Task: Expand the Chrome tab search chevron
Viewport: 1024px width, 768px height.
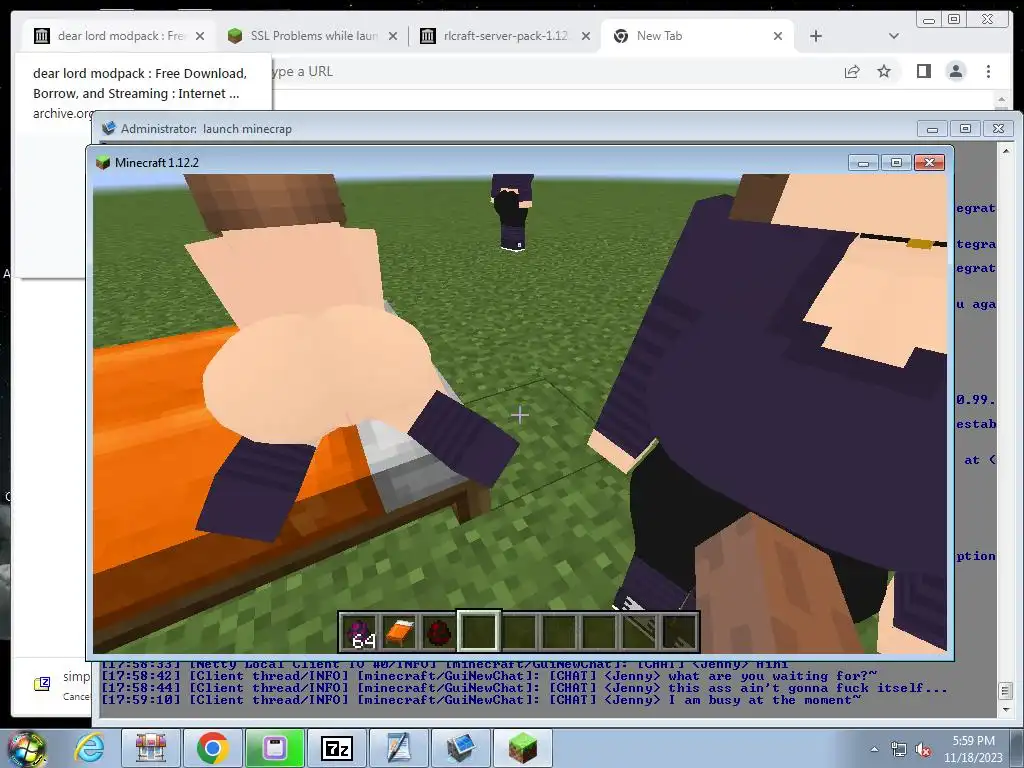Action: (x=894, y=36)
